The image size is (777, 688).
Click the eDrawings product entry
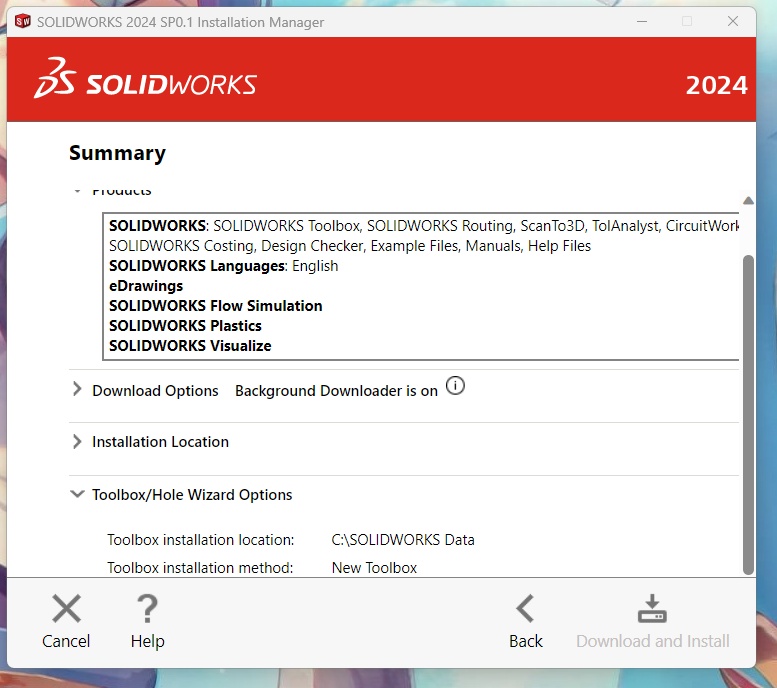click(x=146, y=286)
